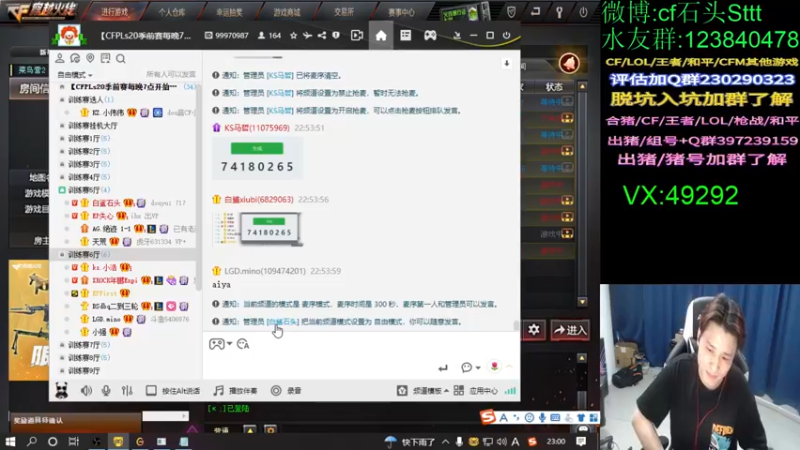800x450 pixels.
Task: Select user 小强 in channel list
Action: [99, 332]
